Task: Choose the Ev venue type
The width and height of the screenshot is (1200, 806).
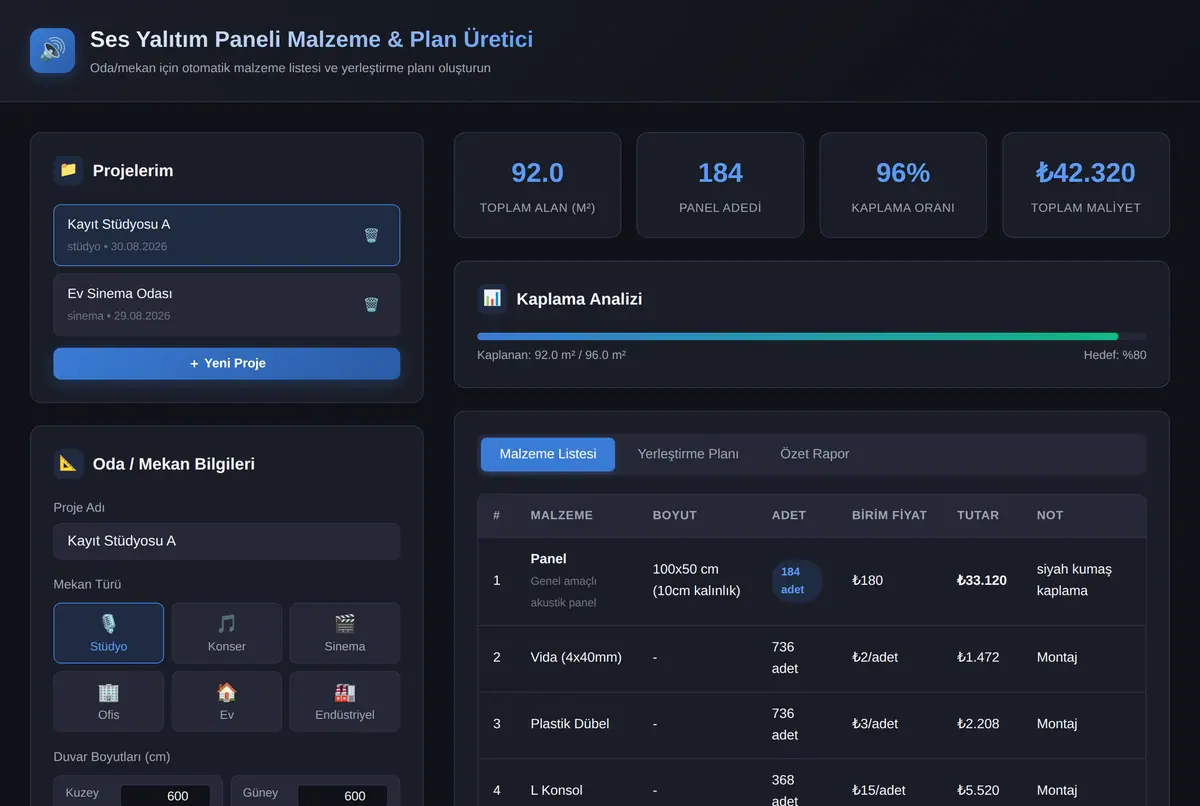Action: pyautogui.click(x=227, y=702)
